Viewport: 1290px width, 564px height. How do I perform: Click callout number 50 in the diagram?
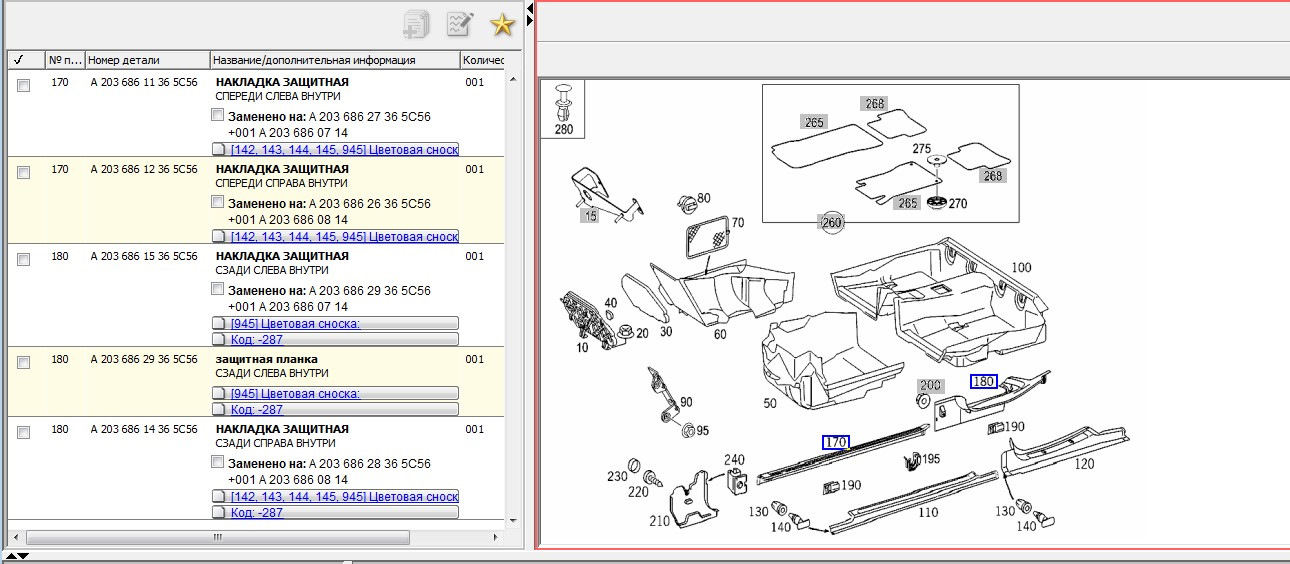coord(770,403)
